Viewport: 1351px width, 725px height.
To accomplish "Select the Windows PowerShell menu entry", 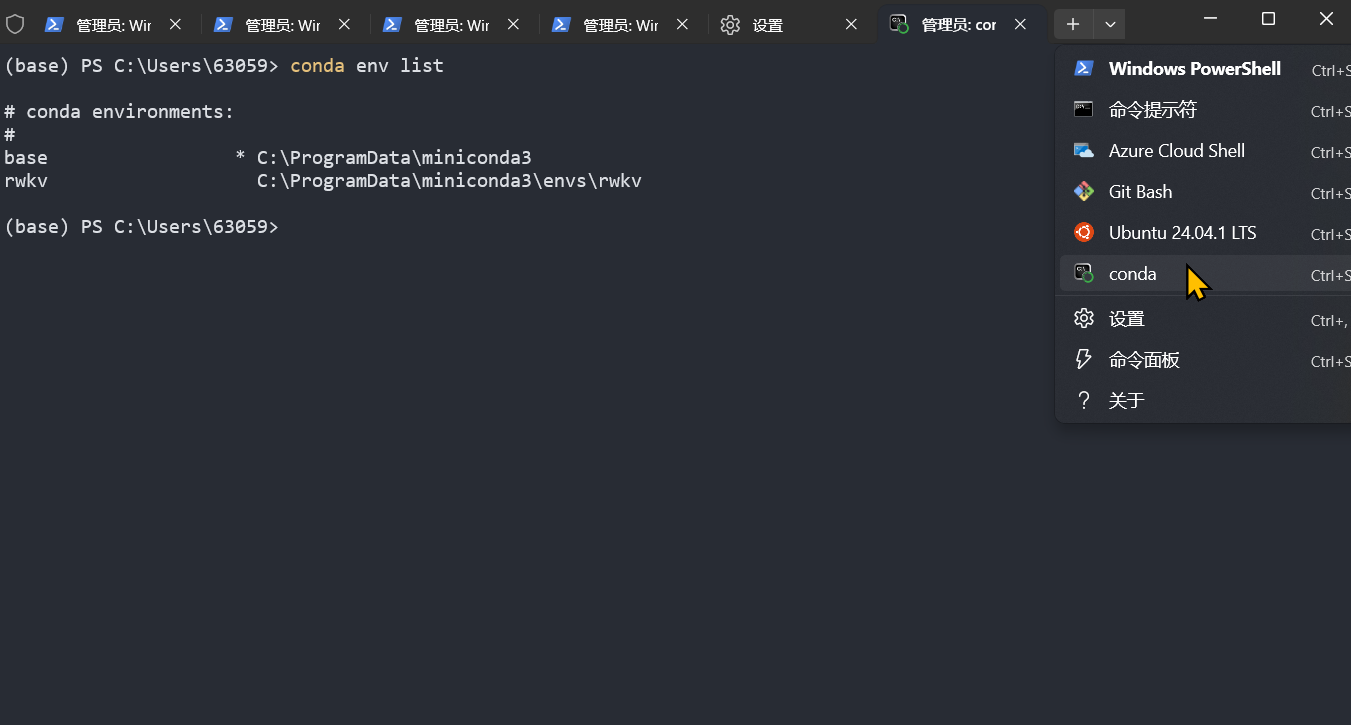I will pyautogui.click(x=1193, y=68).
